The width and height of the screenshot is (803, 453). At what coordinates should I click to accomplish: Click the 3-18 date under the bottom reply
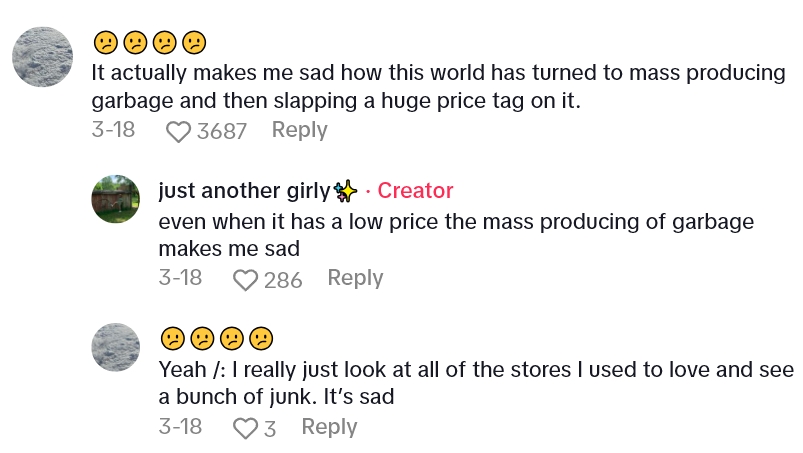[x=180, y=427]
